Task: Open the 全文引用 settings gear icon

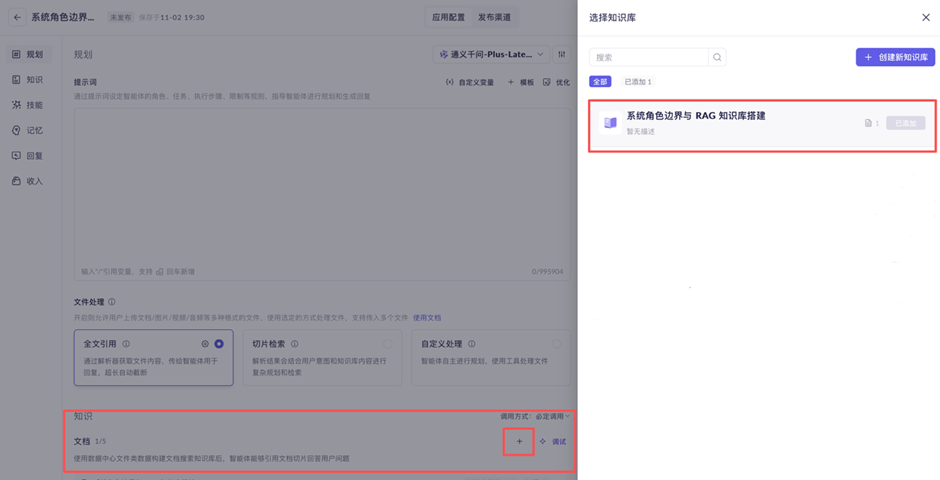Action: point(205,344)
